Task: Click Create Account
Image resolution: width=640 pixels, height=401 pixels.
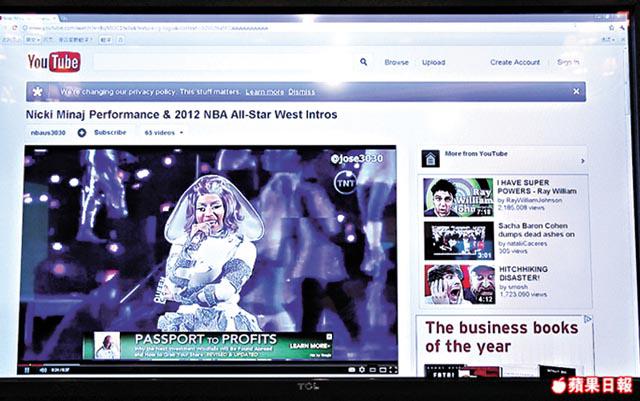Action: tap(515, 62)
